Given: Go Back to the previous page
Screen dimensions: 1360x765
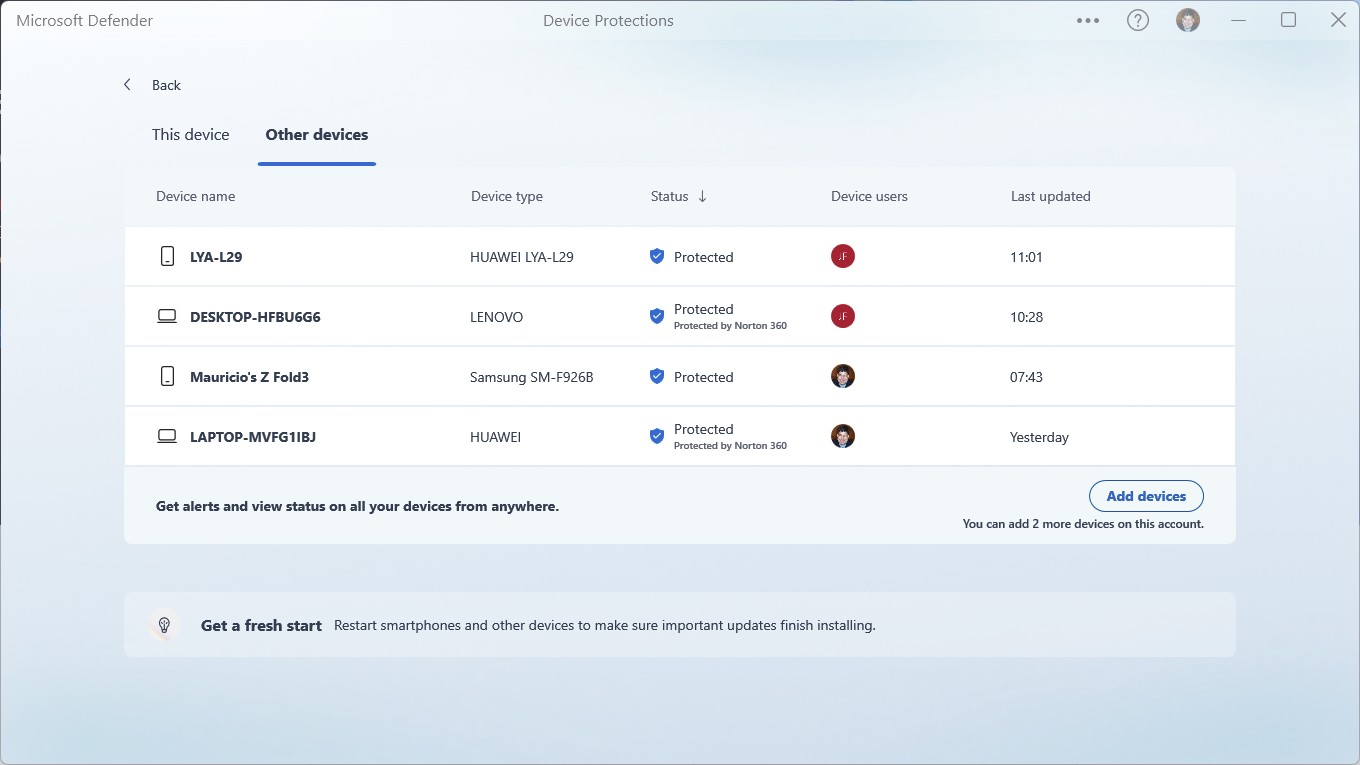Looking at the screenshot, I should coord(166,85).
